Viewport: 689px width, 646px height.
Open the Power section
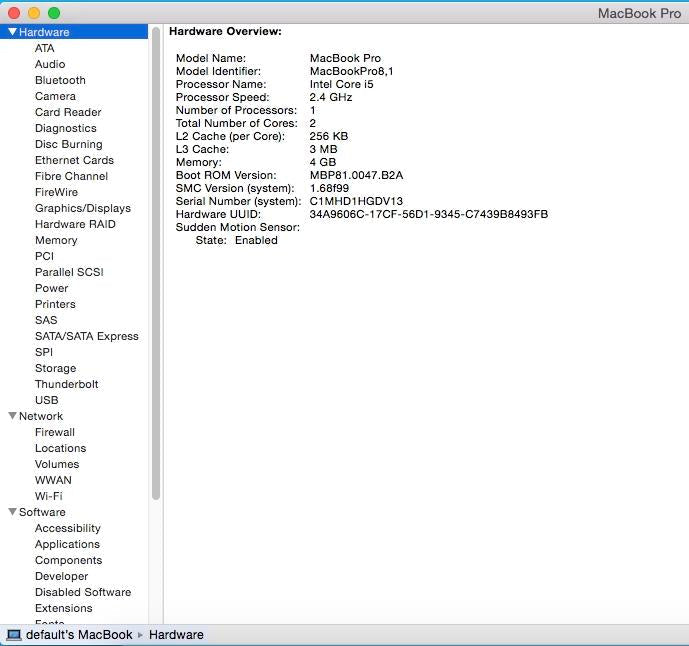click(x=51, y=288)
